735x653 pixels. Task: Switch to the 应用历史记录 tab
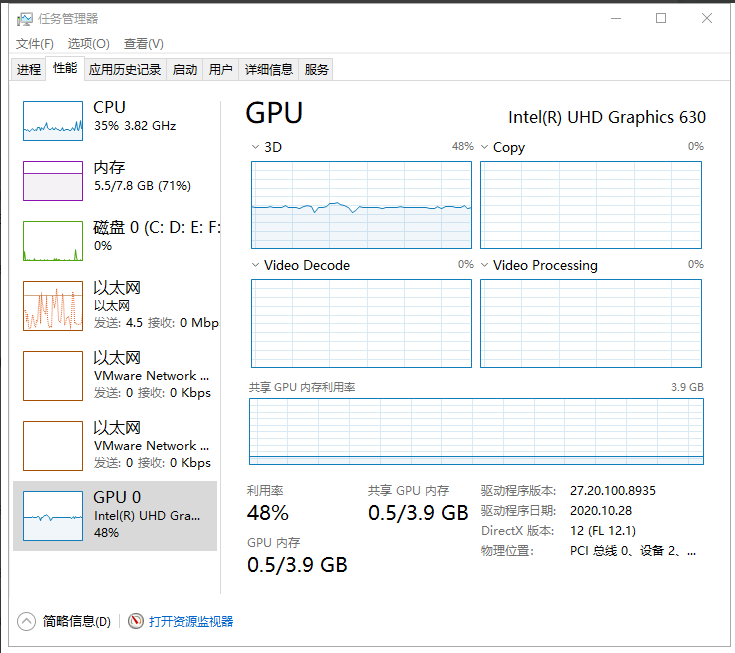125,69
